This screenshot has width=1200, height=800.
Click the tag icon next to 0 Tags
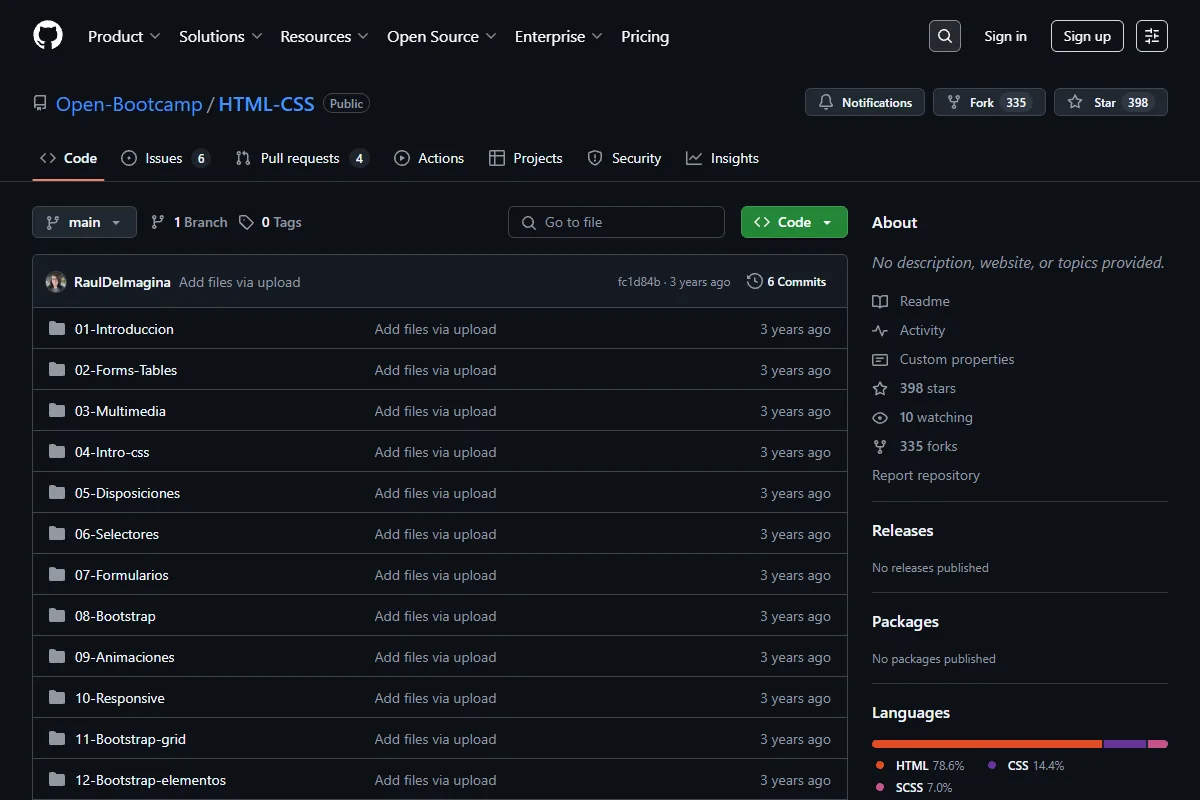pyautogui.click(x=246, y=222)
